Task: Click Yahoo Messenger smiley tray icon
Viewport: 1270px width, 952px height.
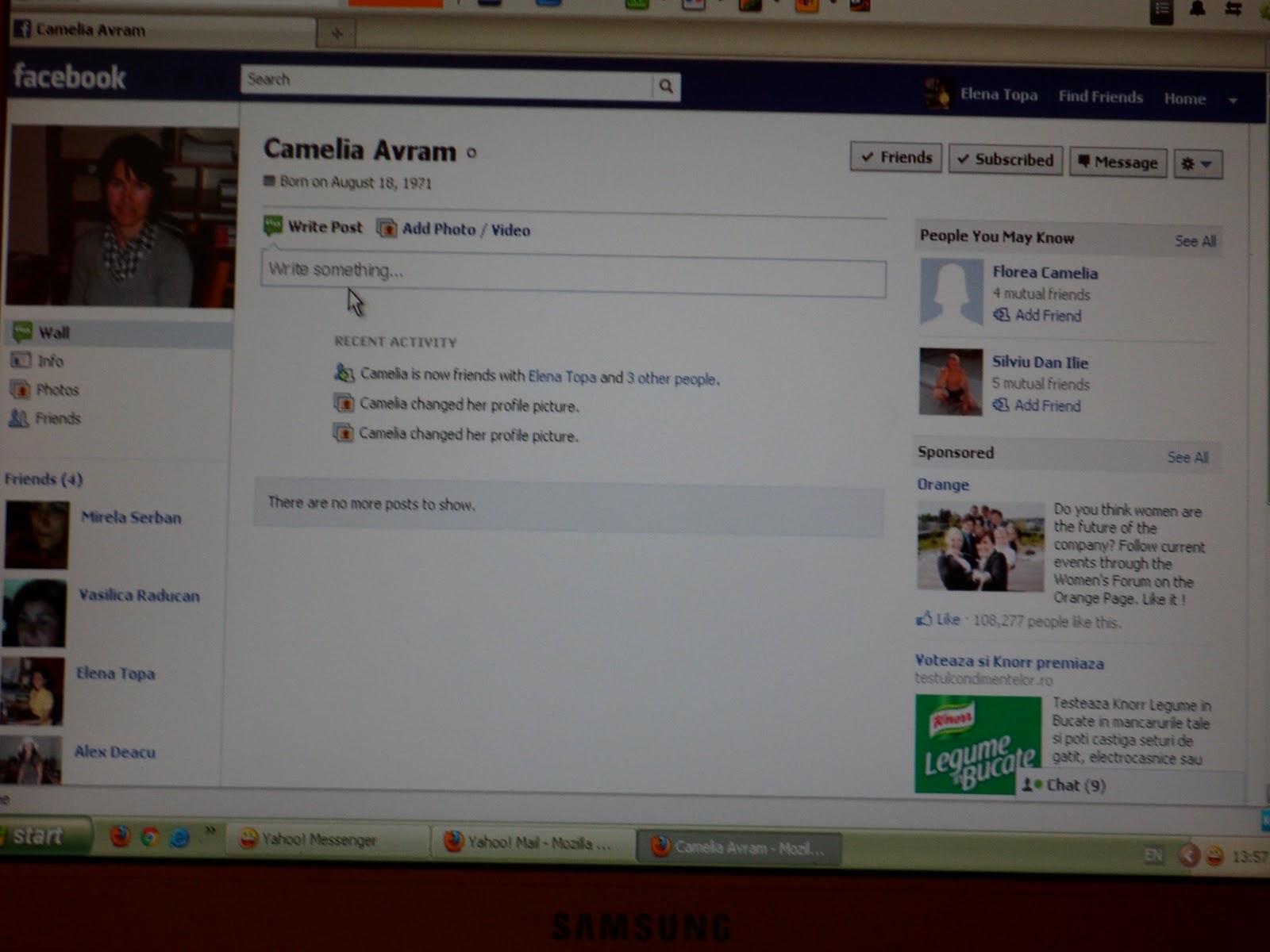Action: [x=1214, y=856]
